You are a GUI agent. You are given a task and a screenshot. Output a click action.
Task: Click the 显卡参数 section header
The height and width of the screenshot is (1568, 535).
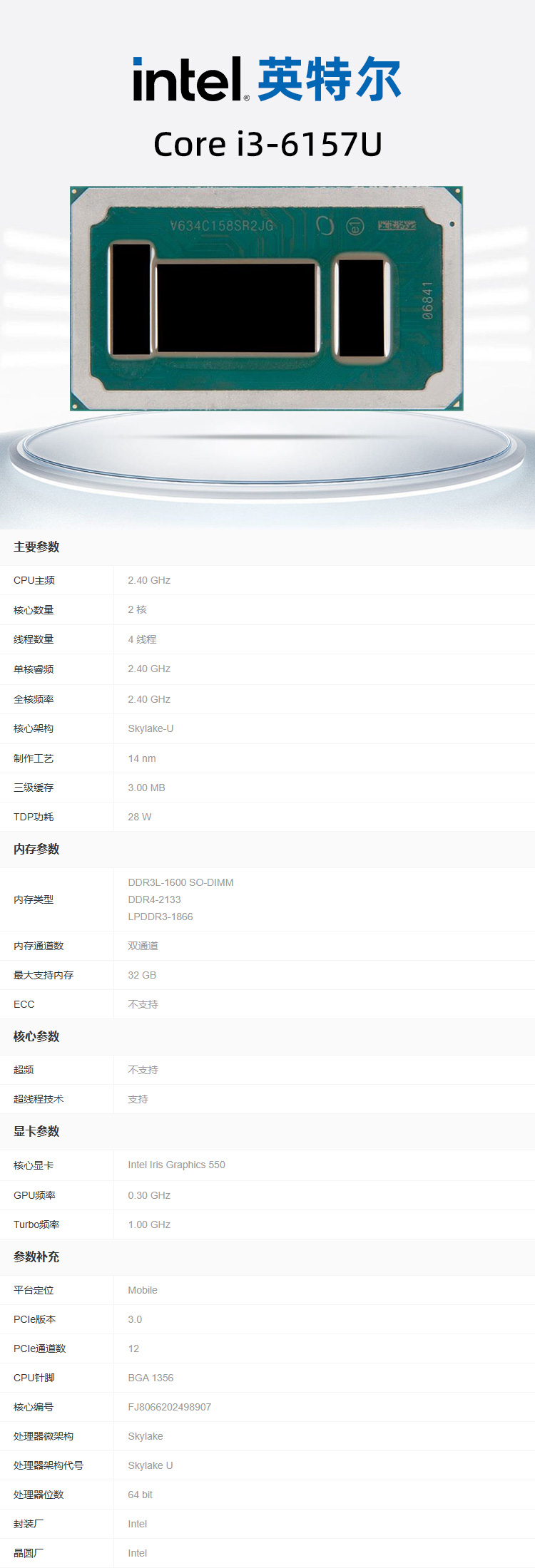tap(36, 1131)
